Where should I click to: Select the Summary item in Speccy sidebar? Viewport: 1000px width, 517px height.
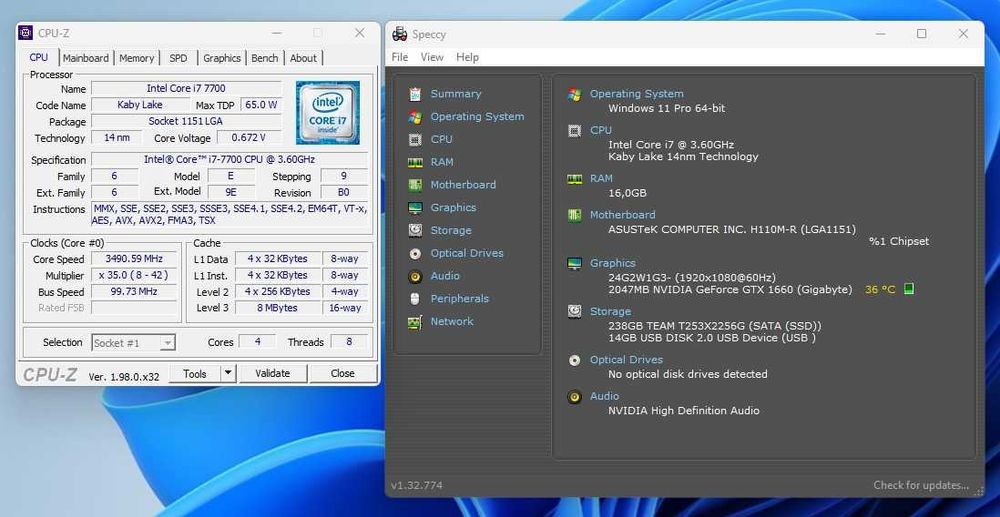[456, 94]
